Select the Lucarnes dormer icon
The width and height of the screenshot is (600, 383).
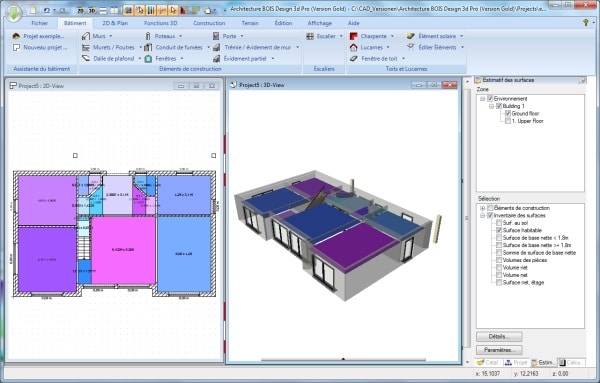(354, 47)
